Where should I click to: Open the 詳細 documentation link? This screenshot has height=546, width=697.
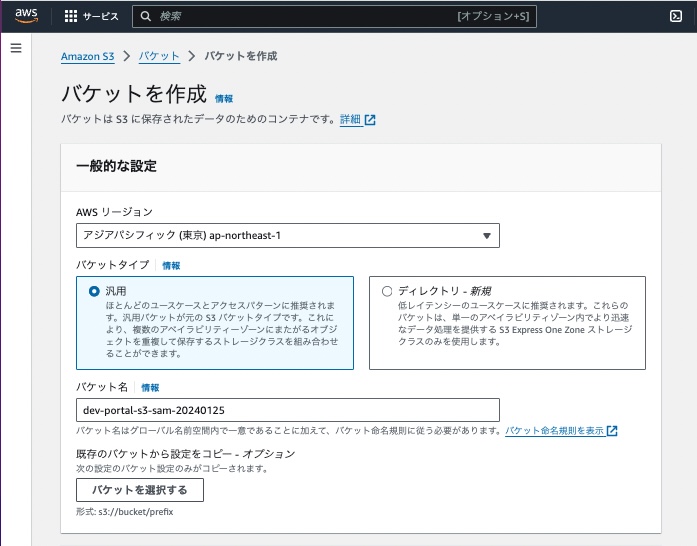(x=350, y=119)
